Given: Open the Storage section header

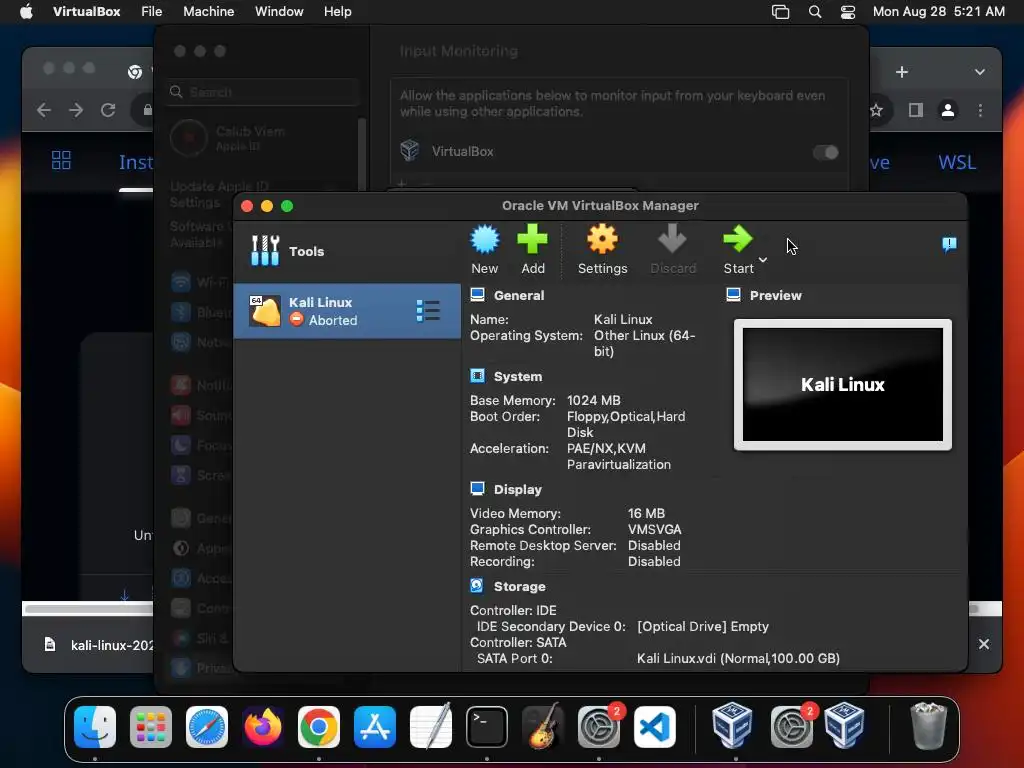Looking at the screenshot, I should [519, 586].
